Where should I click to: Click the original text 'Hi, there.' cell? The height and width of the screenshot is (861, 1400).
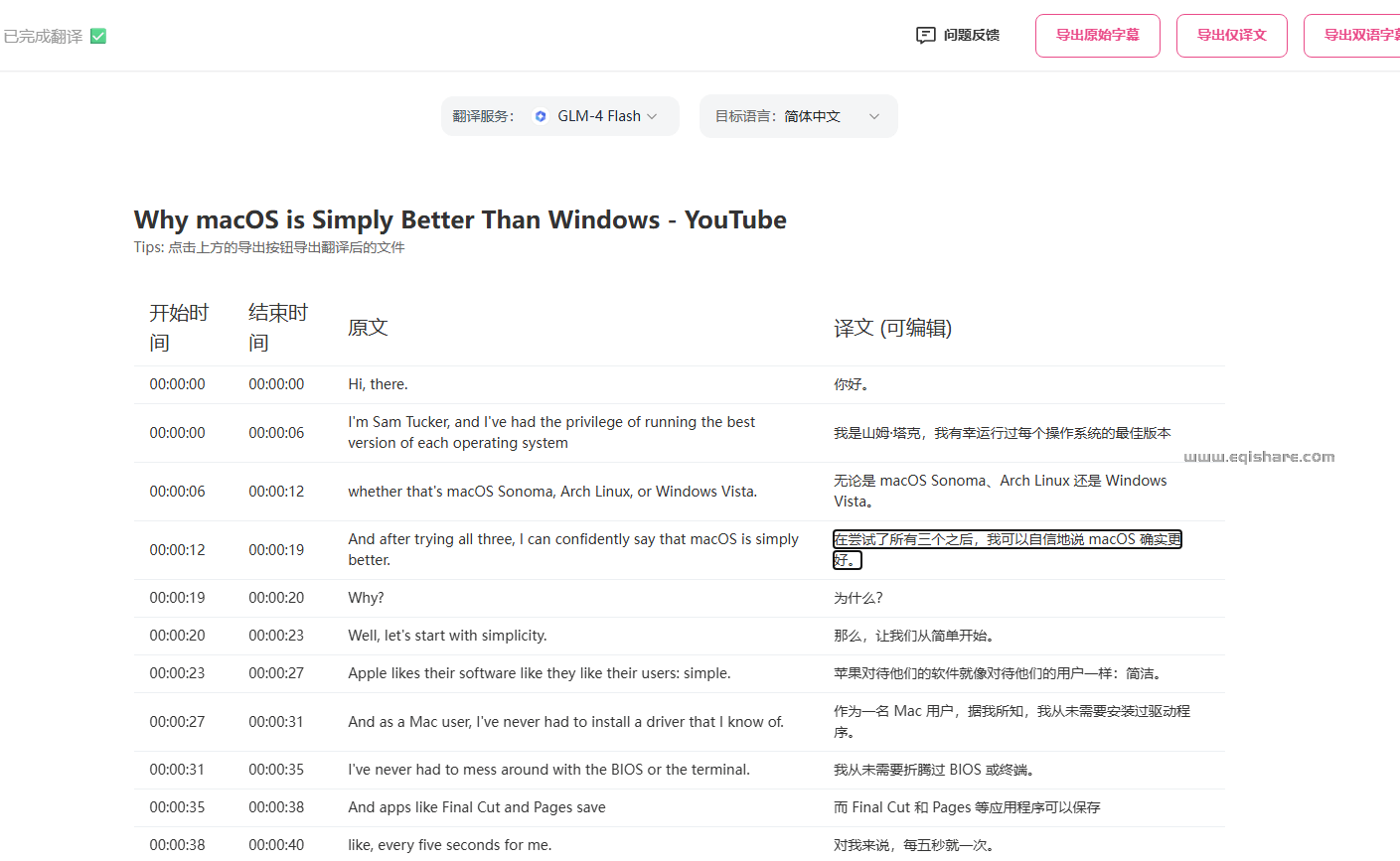pos(379,384)
